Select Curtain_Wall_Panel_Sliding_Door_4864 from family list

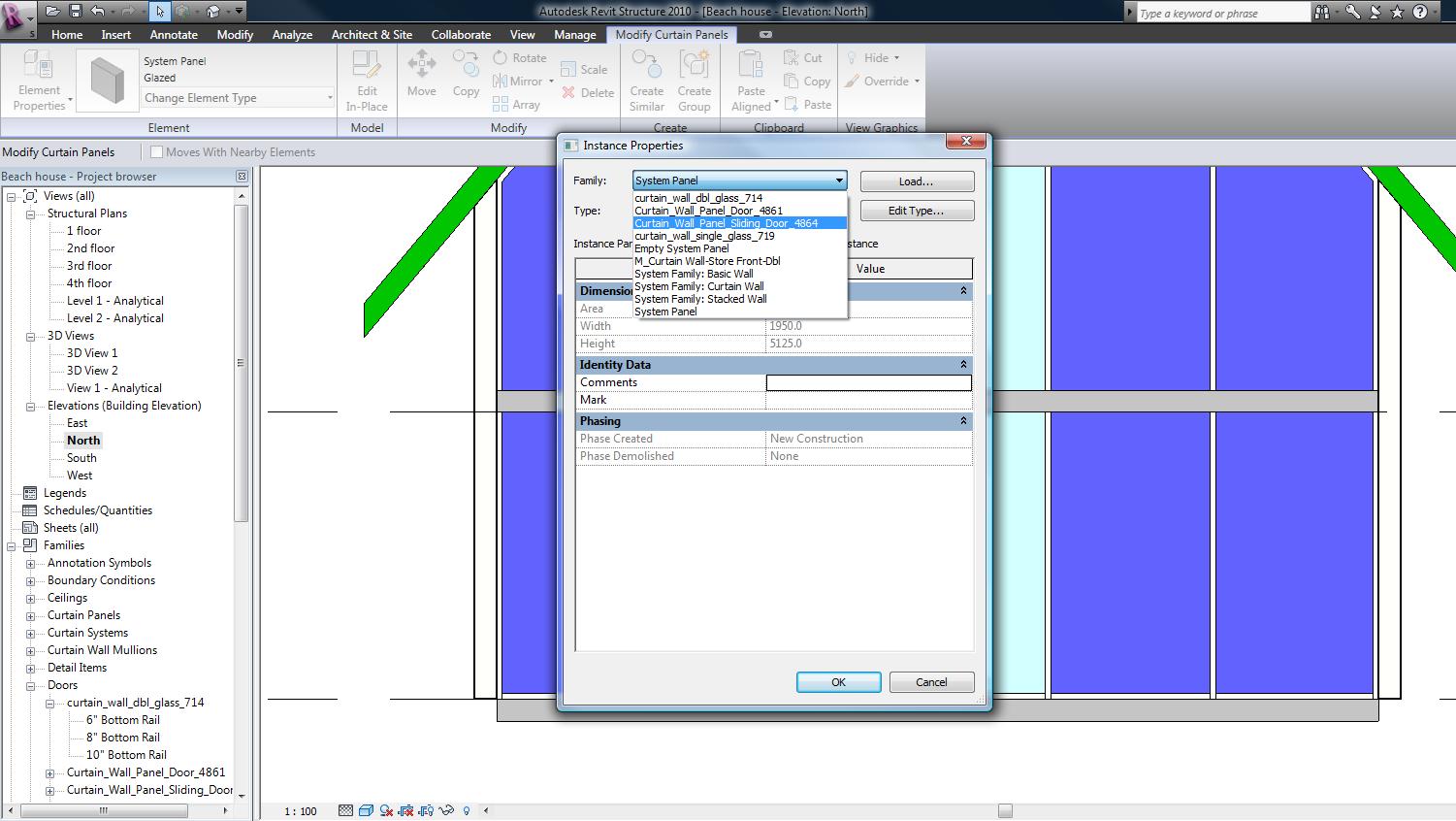point(740,223)
